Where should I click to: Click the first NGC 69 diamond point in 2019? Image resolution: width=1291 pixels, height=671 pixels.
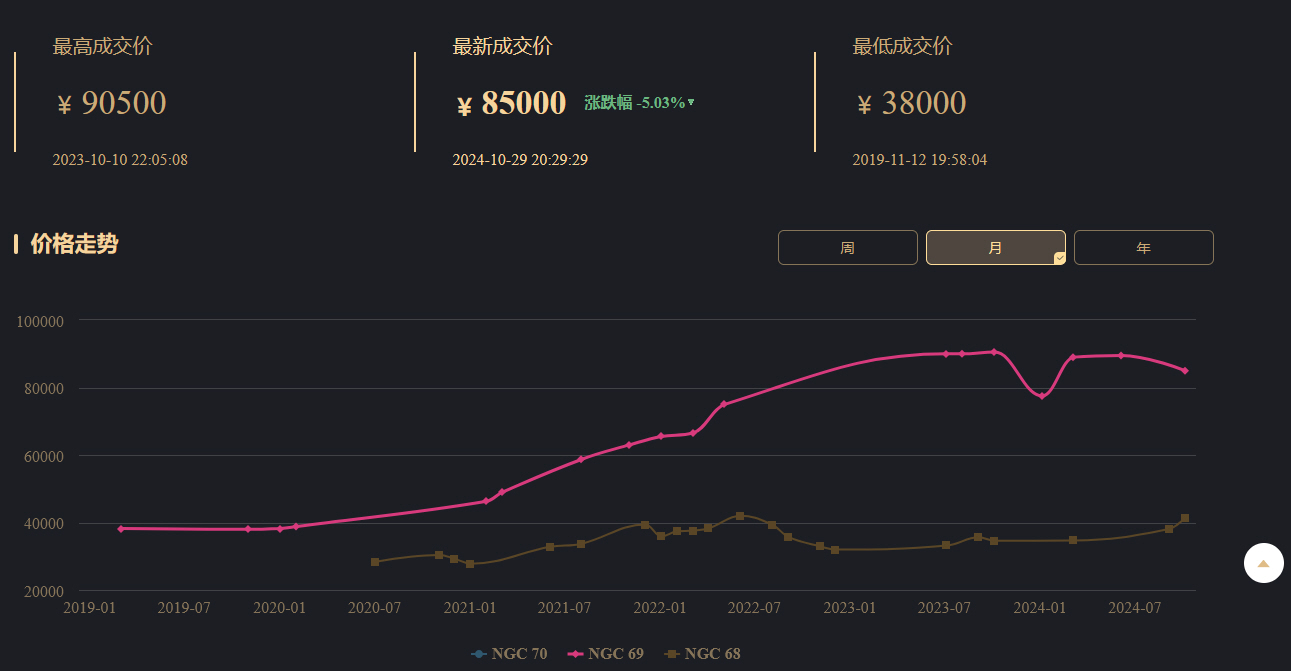click(121, 528)
